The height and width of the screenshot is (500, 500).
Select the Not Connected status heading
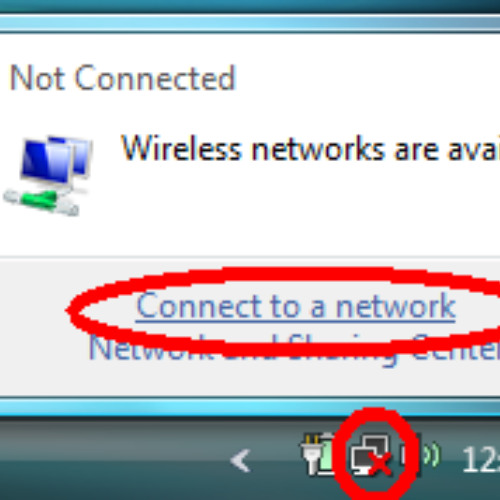point(123,78)
